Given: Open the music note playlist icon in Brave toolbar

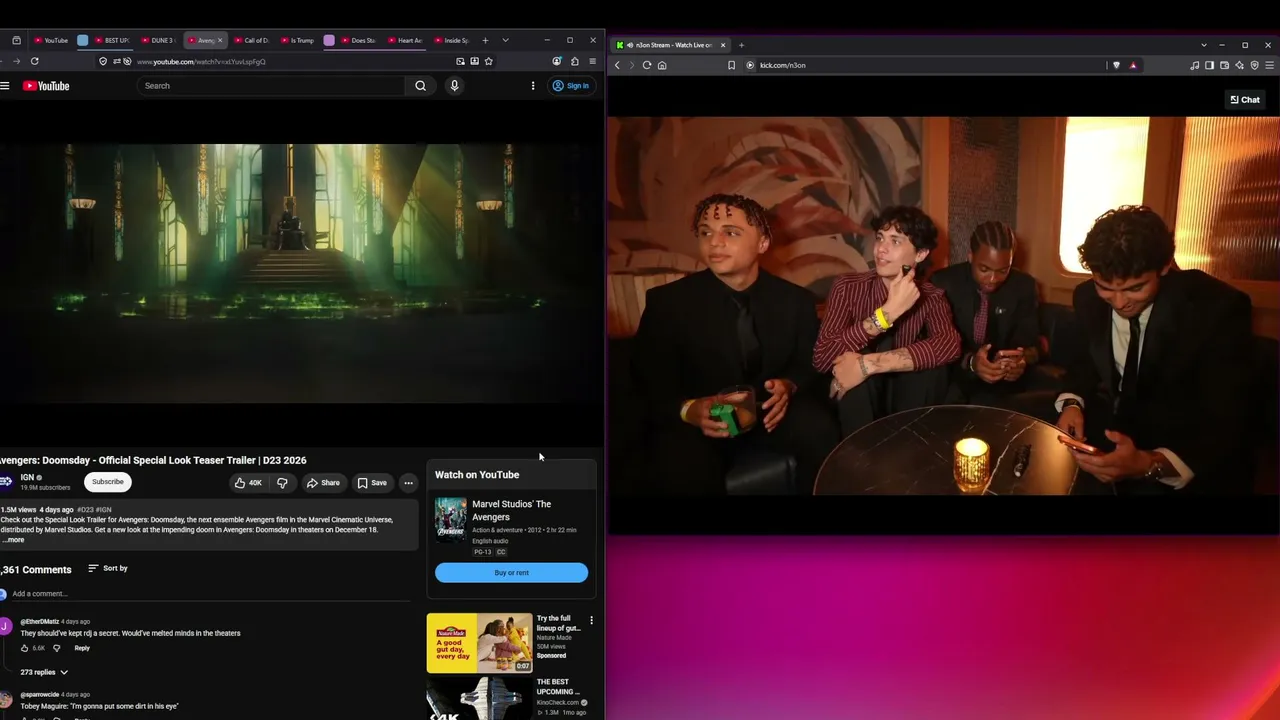Looking at the screenshot, I should pyautogui.click(x=1194, y=65).
